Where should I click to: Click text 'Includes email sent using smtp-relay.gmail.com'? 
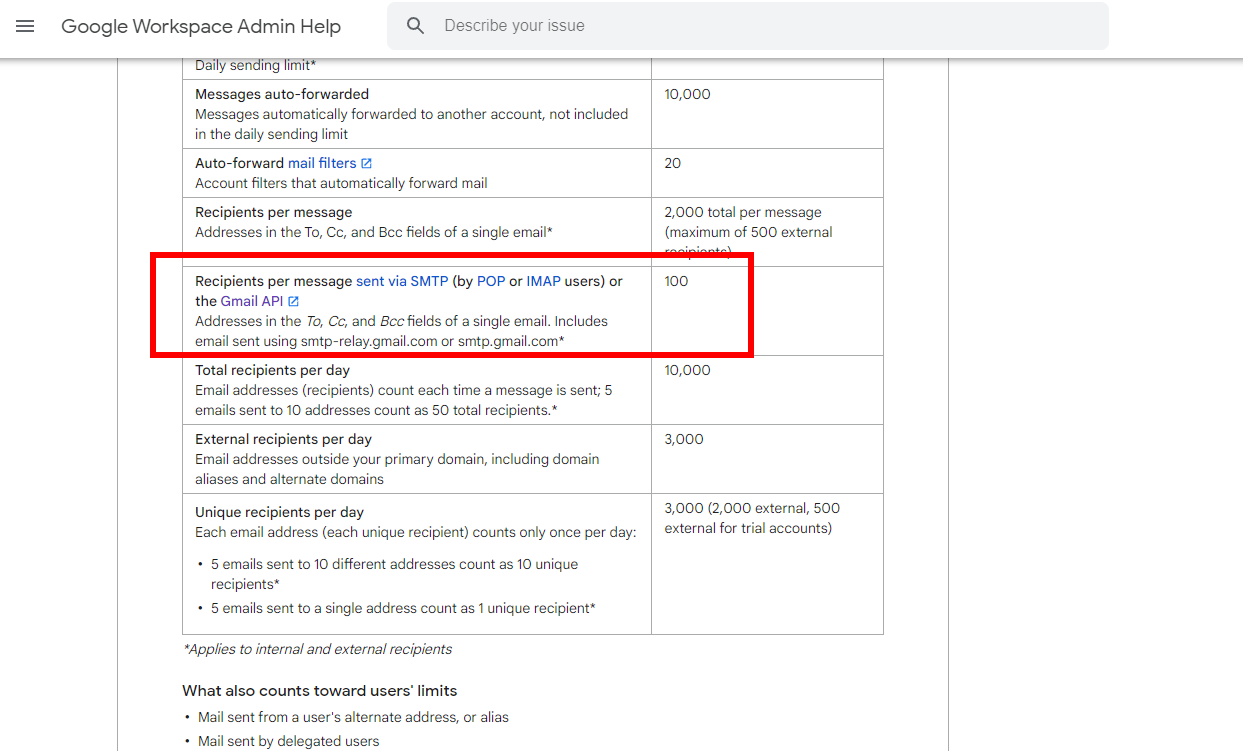pyautogui.click(x=401, y=331)
